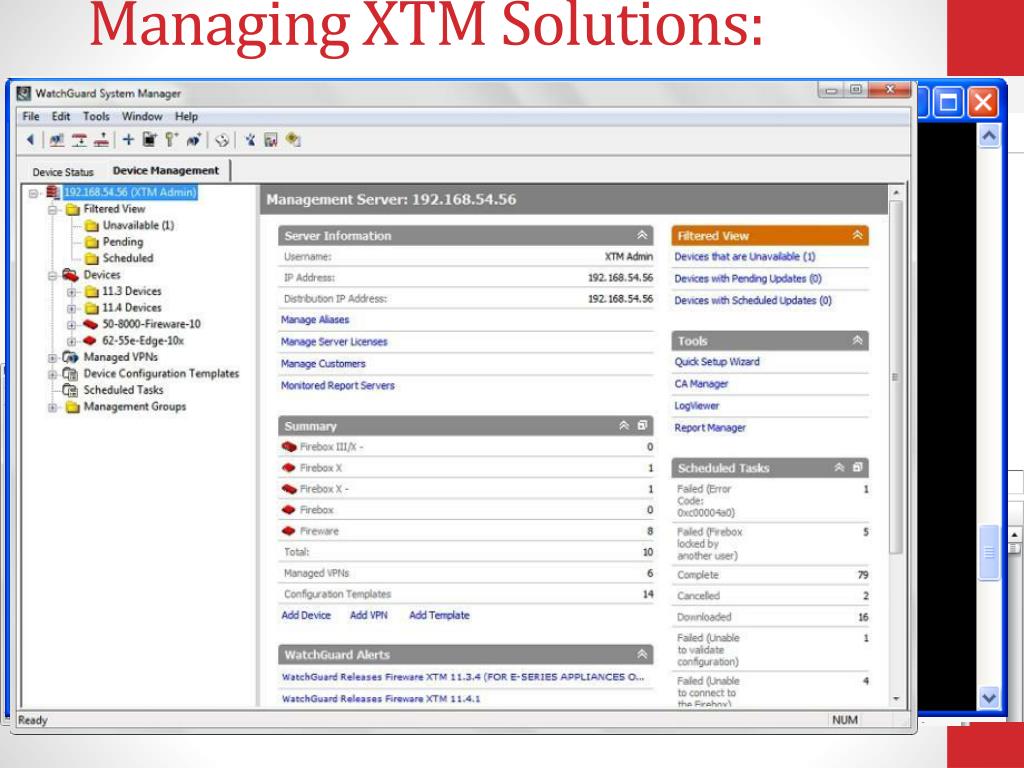Click the yellow report manager toolbar icon
The height and width of the screenshot is (768, 1024).
(293, 139)
